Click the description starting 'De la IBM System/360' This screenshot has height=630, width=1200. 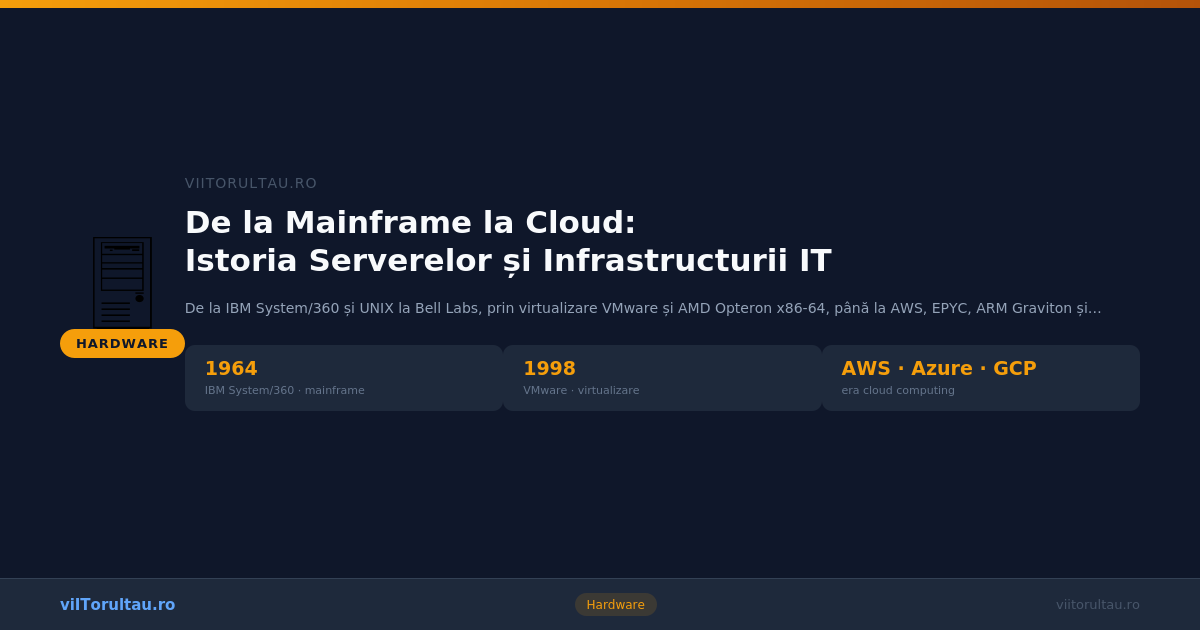[643, 308]
